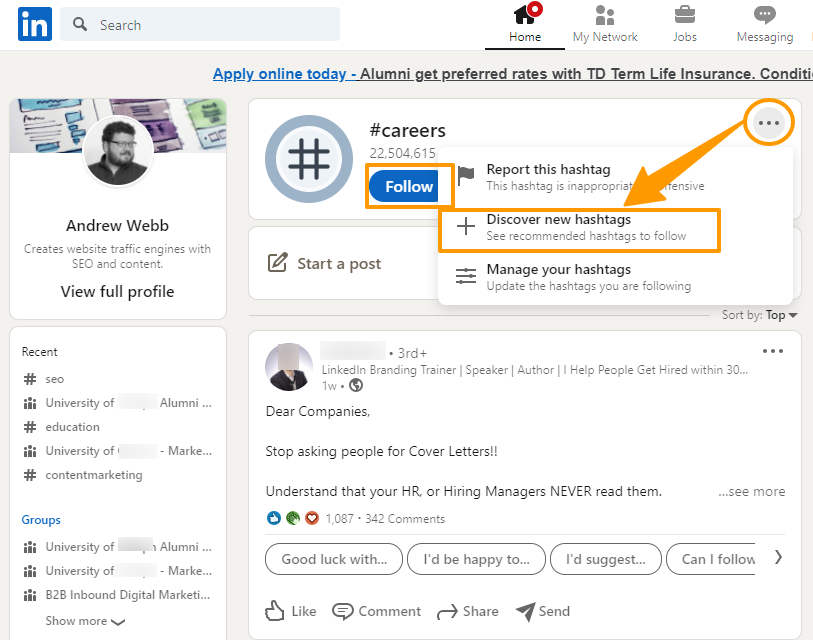This screenshot has width=813, height=640.
Task: Click the Comment icon under the post
Action: point(343,611)
